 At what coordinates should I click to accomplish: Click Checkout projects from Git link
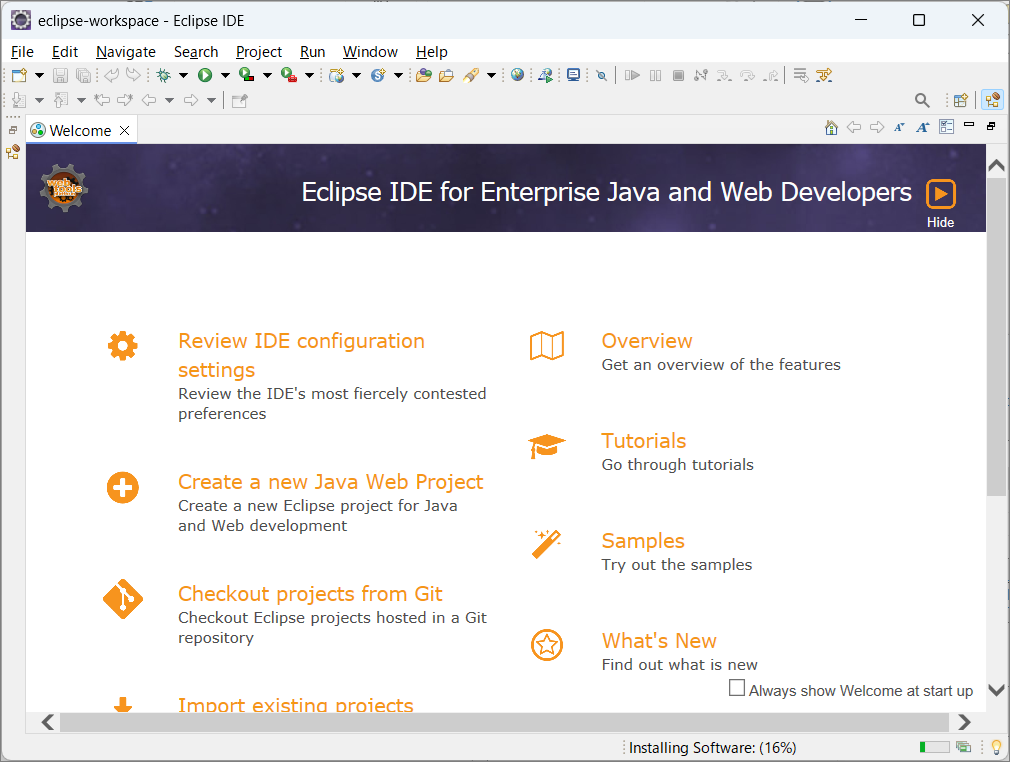[x=310, y=593]
